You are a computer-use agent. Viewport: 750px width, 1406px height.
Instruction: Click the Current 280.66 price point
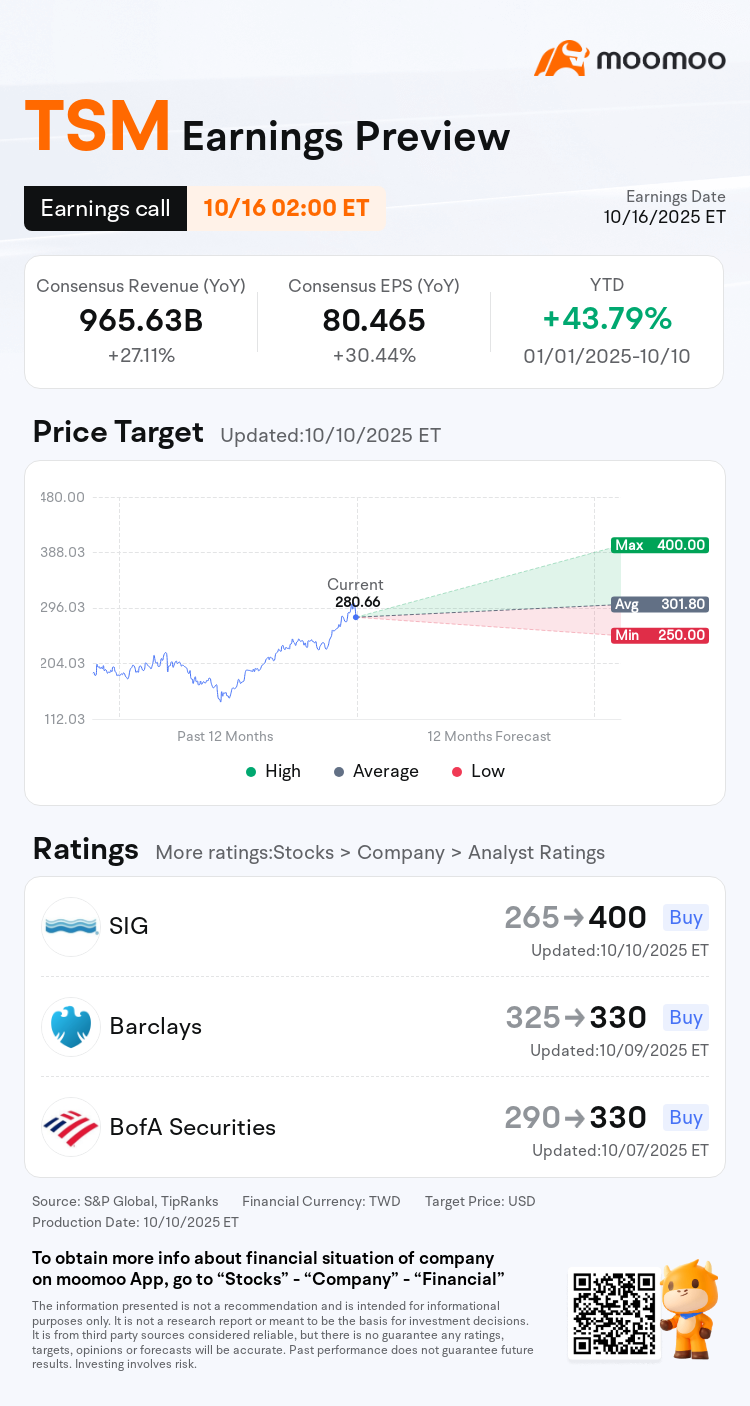pyautogui.click(x=356, y=617)
